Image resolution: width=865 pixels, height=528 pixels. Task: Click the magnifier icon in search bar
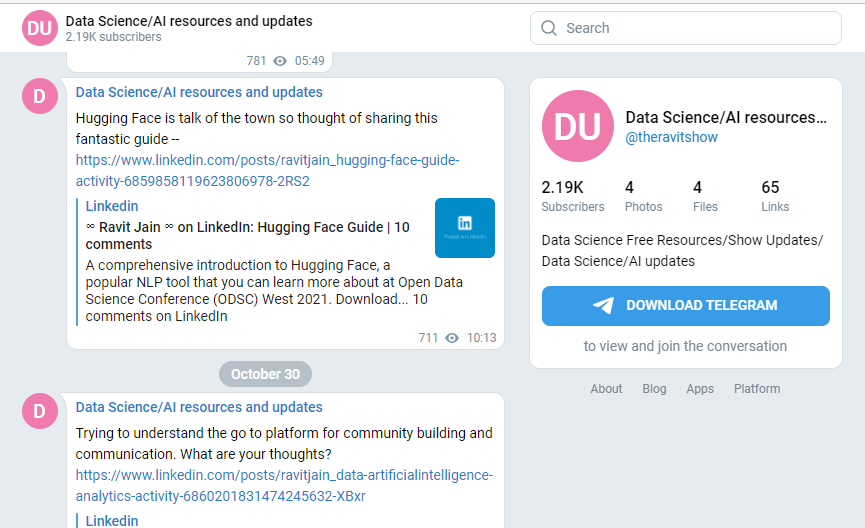click(548, 28)
